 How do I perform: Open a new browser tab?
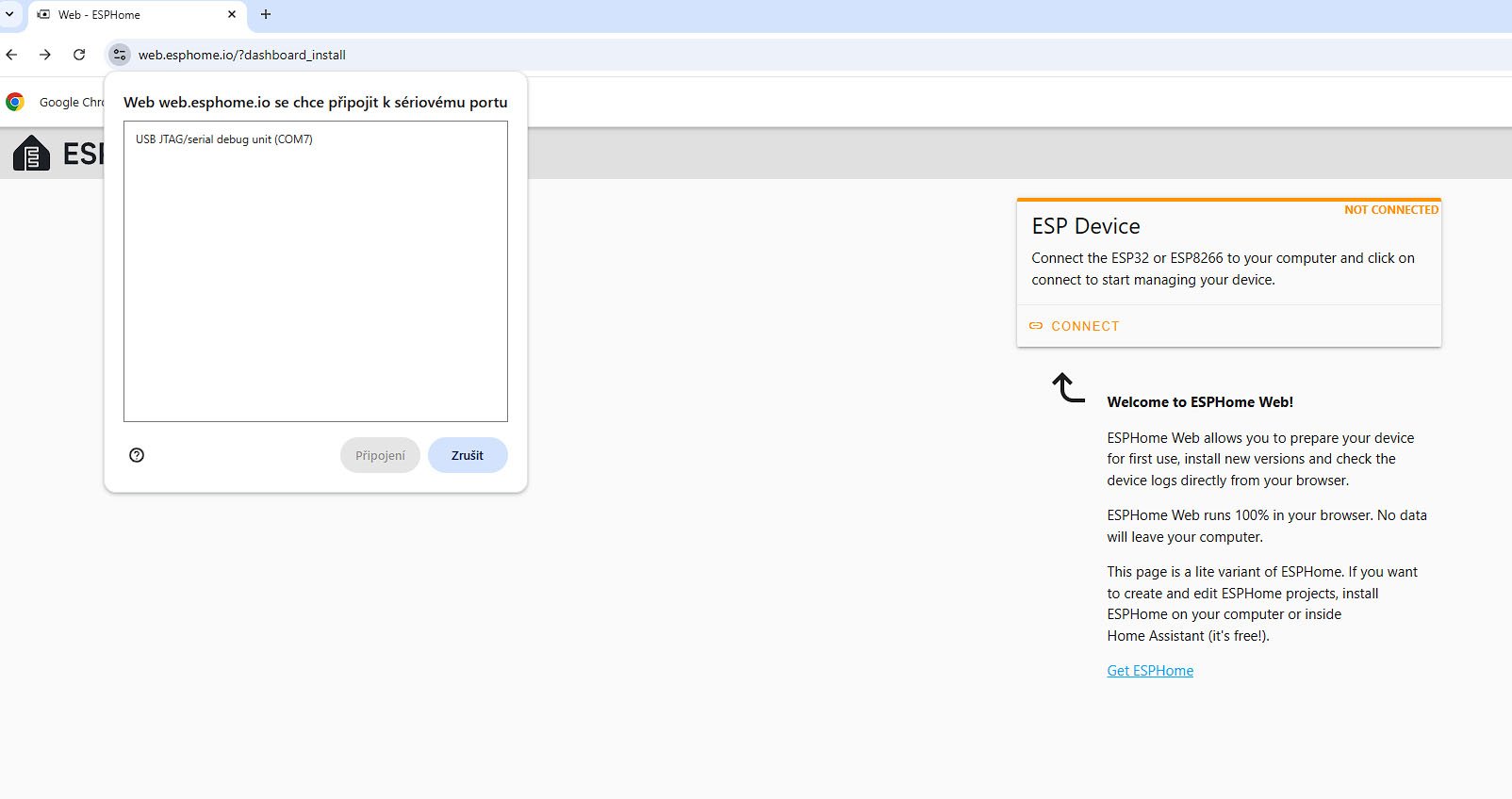[x=266, y=14]
